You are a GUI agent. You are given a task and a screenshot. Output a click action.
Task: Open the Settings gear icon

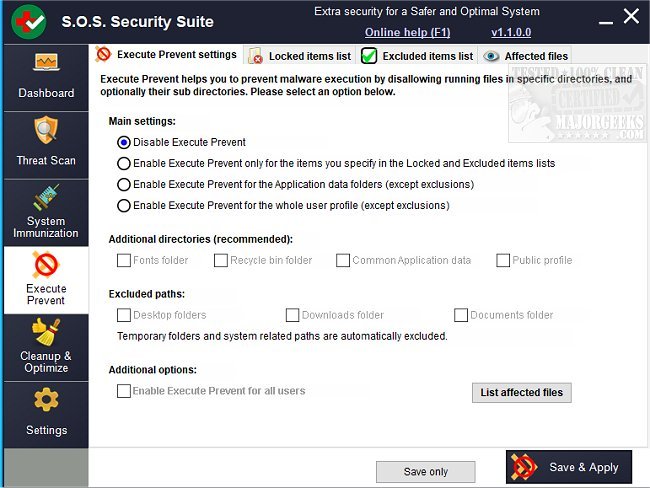click(45, 400)
